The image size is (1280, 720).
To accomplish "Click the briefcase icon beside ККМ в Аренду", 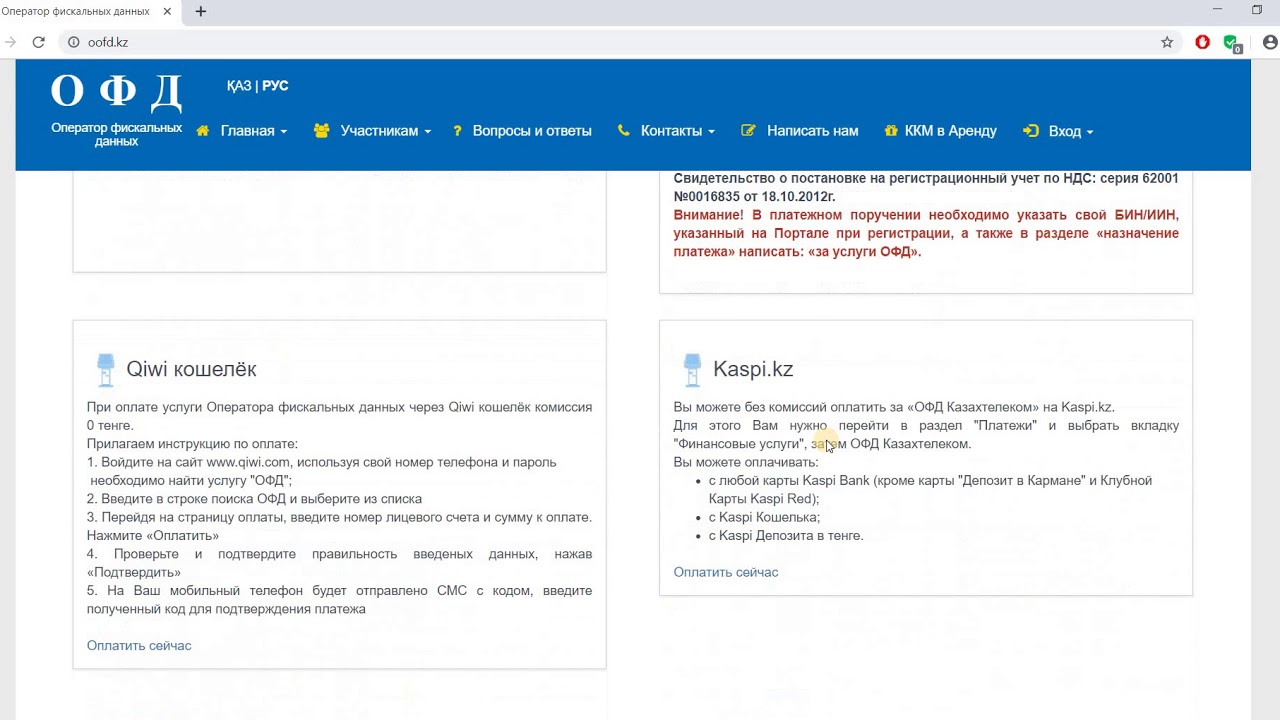I will point(892,131).
